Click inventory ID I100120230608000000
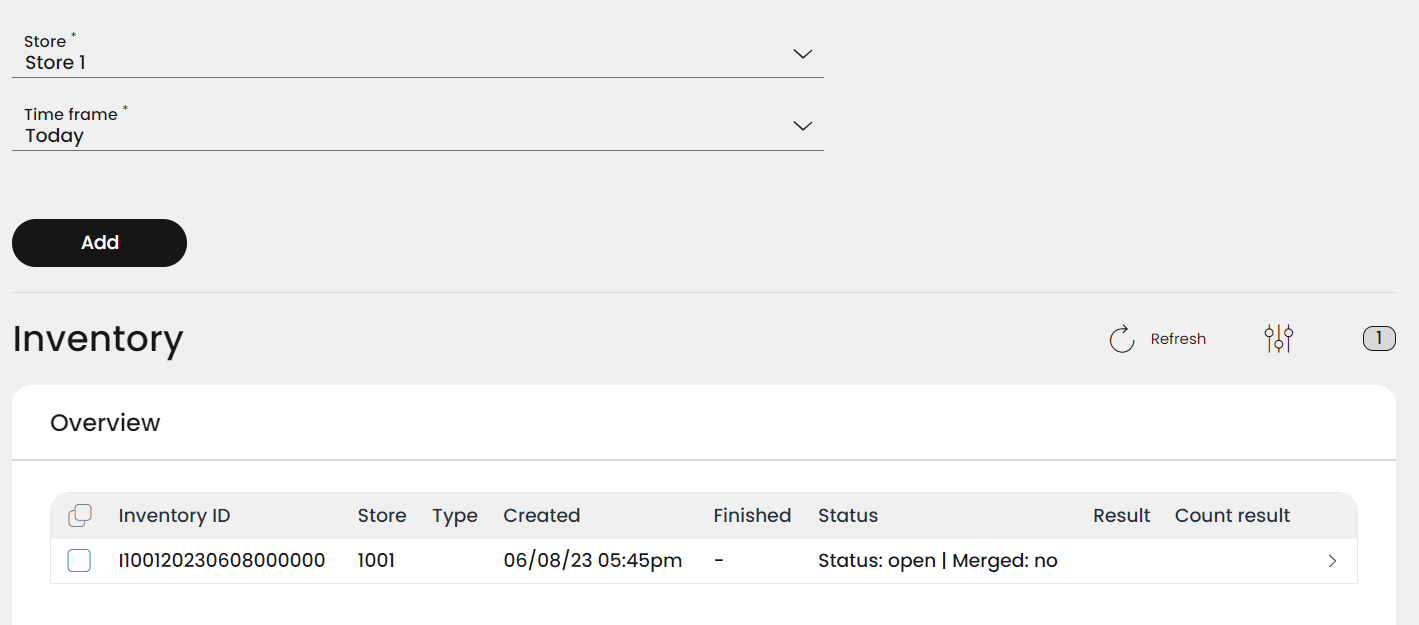The width and height of the screenshot is (1419, 625). pyautogui.click(x=222, y=561)
